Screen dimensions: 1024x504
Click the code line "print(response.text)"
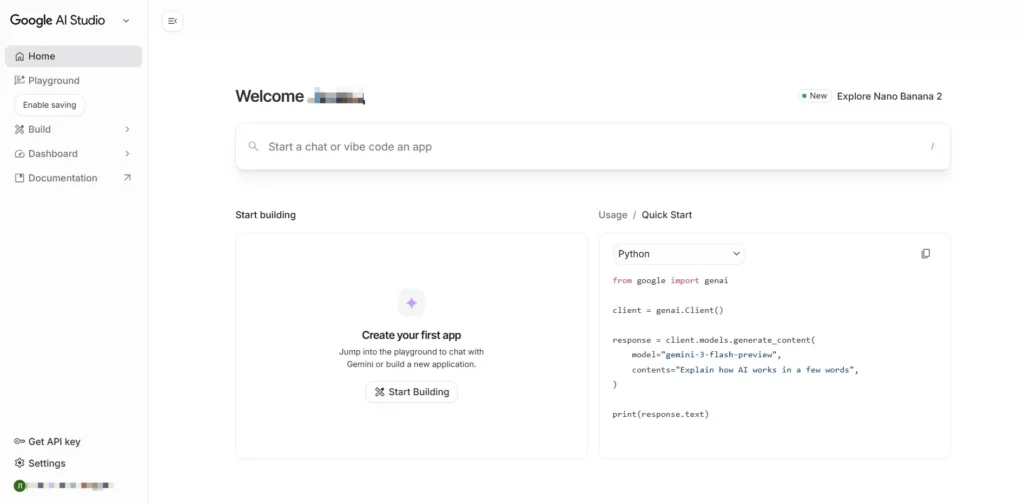pyautogui.click(x=660, y=414)
